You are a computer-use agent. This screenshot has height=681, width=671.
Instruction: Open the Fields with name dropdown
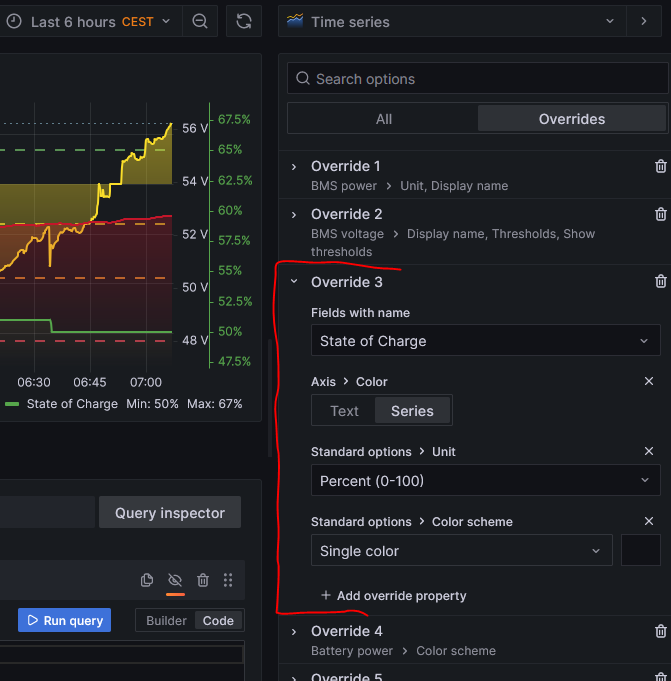tap(485, 341)
